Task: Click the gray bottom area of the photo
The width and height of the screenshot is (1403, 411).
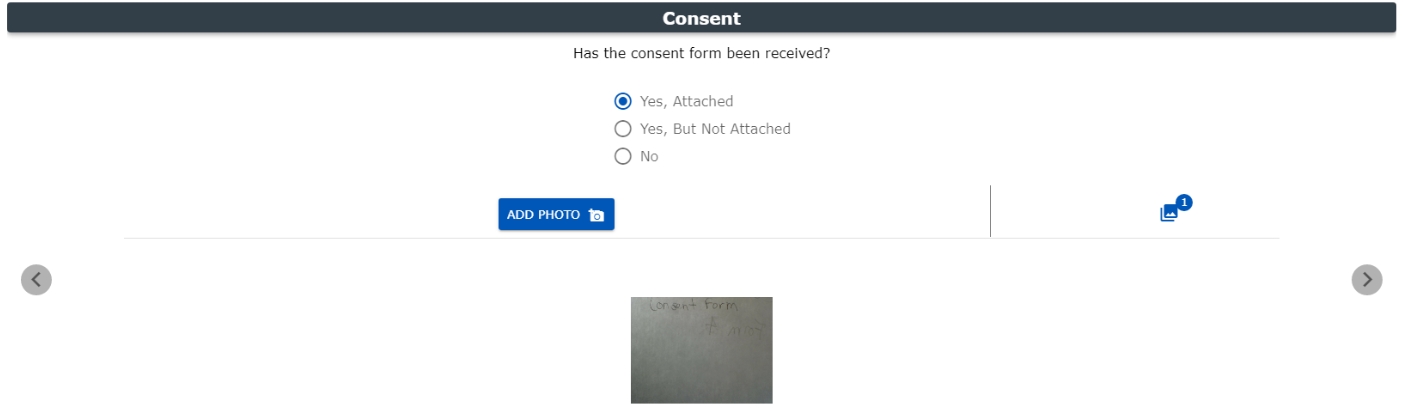Action: coord(701,375)
